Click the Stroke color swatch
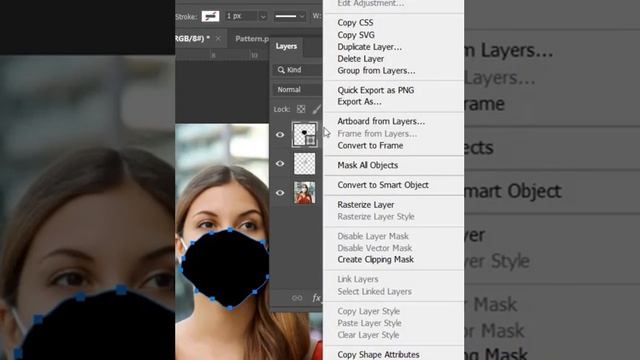The image size is (640, 360). pos(211,16)
